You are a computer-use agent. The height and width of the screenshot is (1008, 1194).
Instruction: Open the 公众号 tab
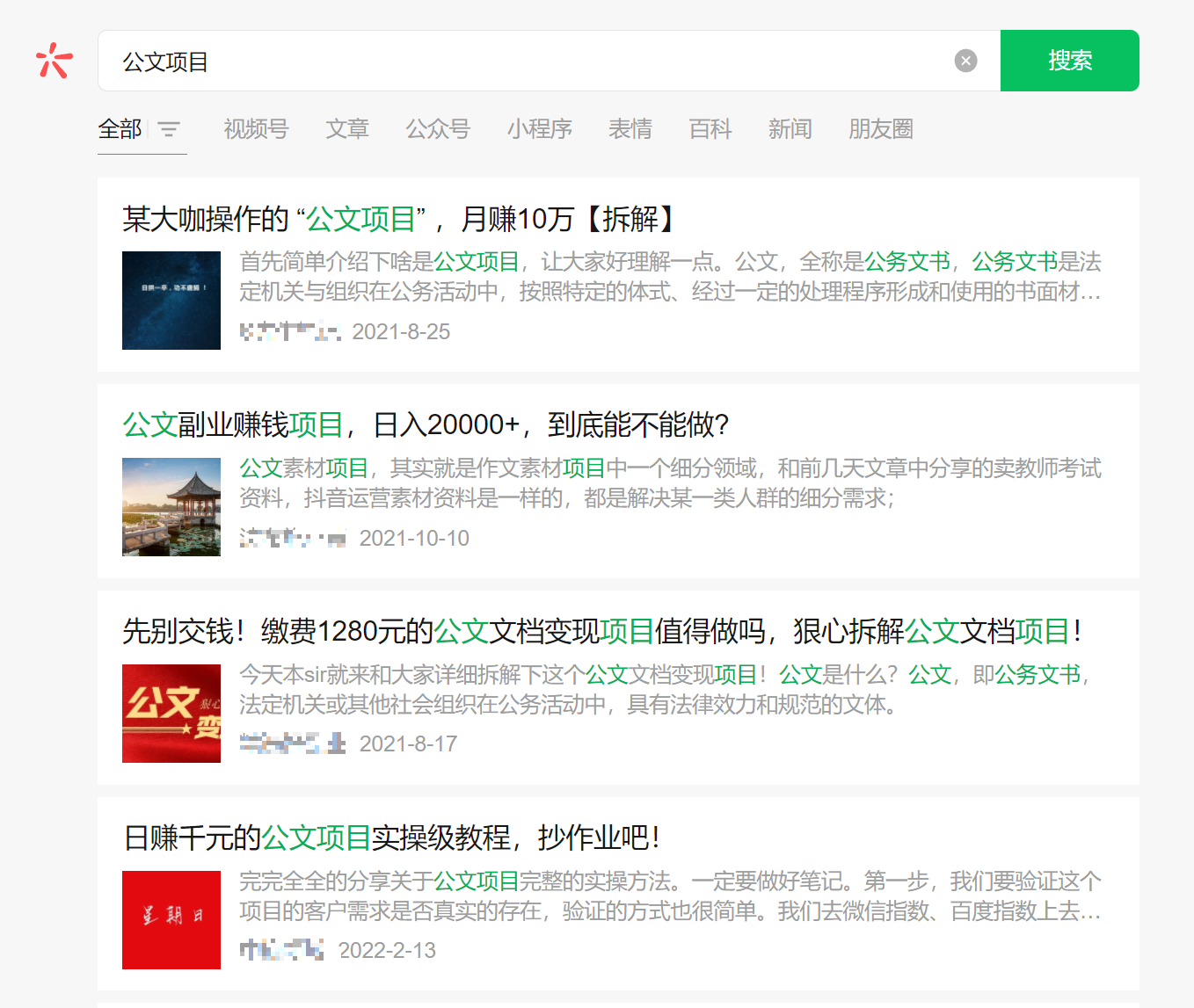click(x=438, y=130)
